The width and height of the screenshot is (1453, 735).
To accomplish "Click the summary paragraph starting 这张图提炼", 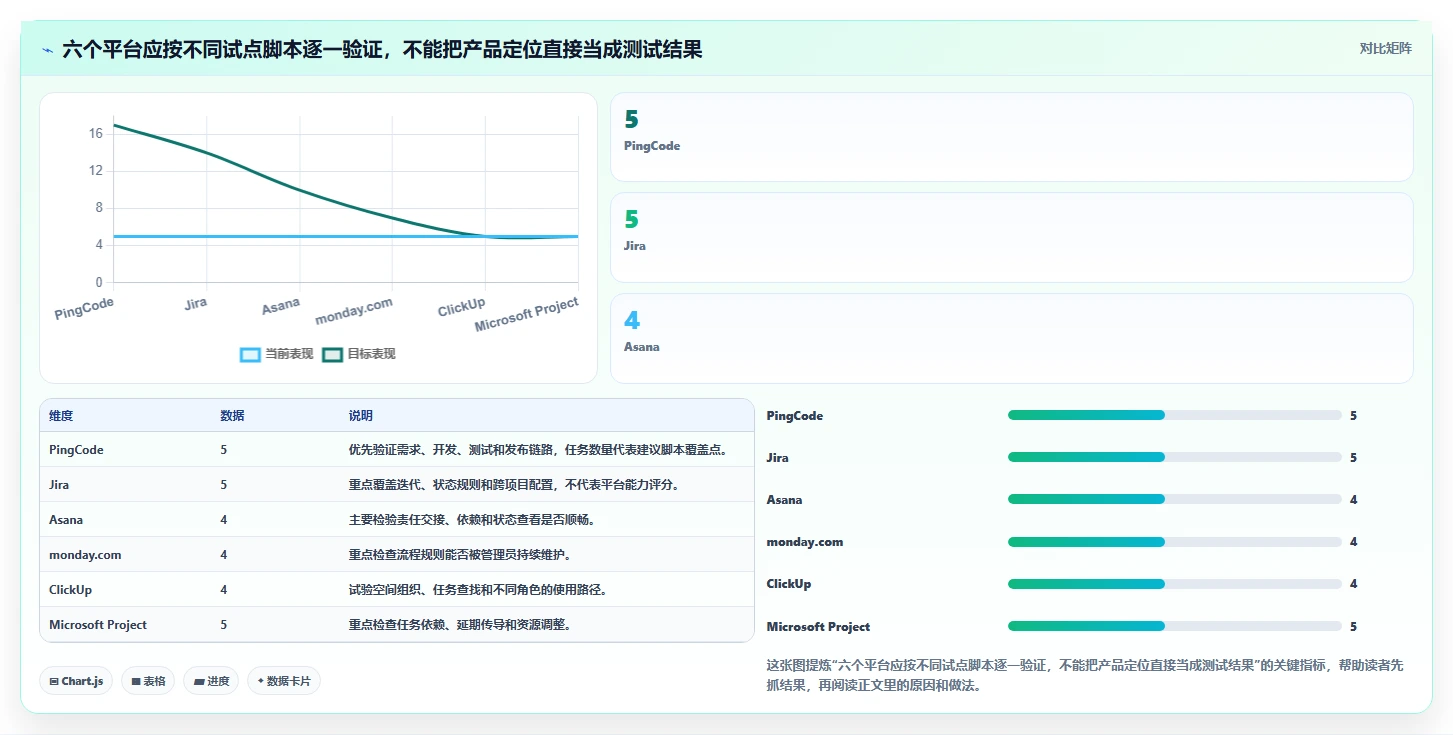I will click(1085, 676).
